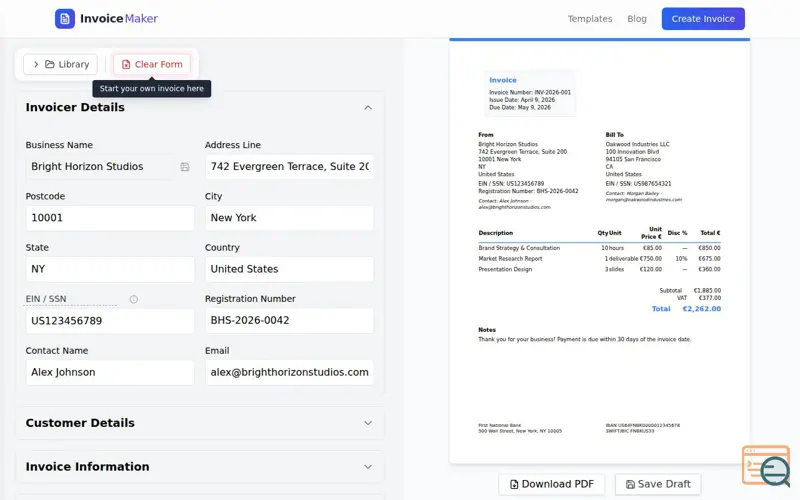Viewport: 800px width, 500px height.
Task: Click the save icon in Business Name field
Action: pos(185,167)
